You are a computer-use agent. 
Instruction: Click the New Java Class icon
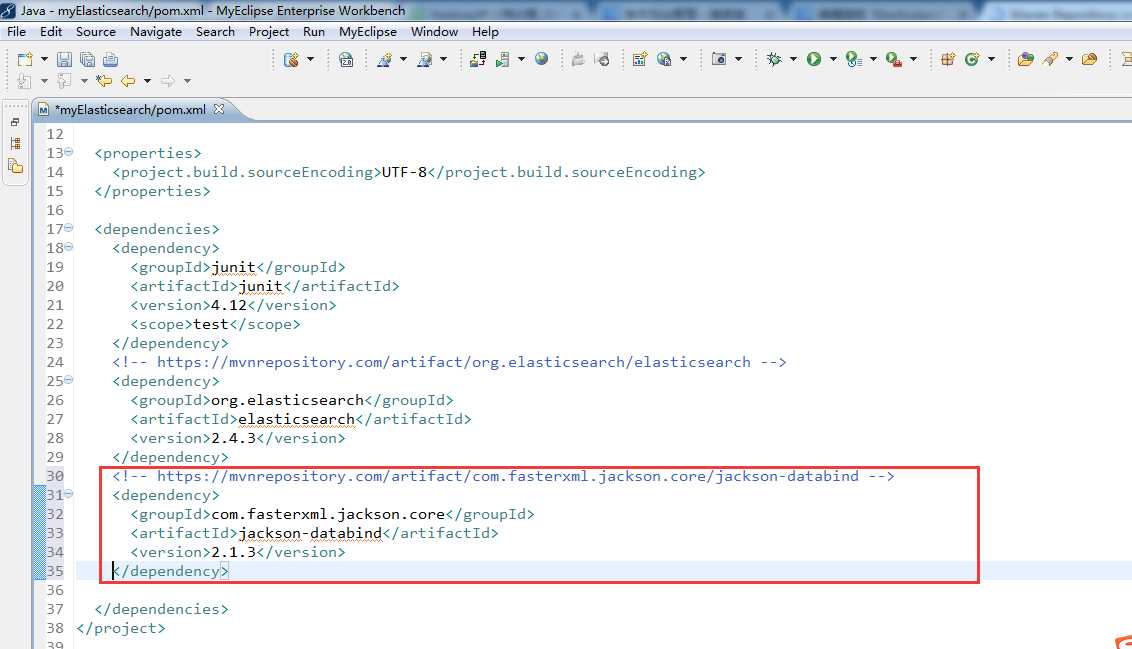click(972, 59)
